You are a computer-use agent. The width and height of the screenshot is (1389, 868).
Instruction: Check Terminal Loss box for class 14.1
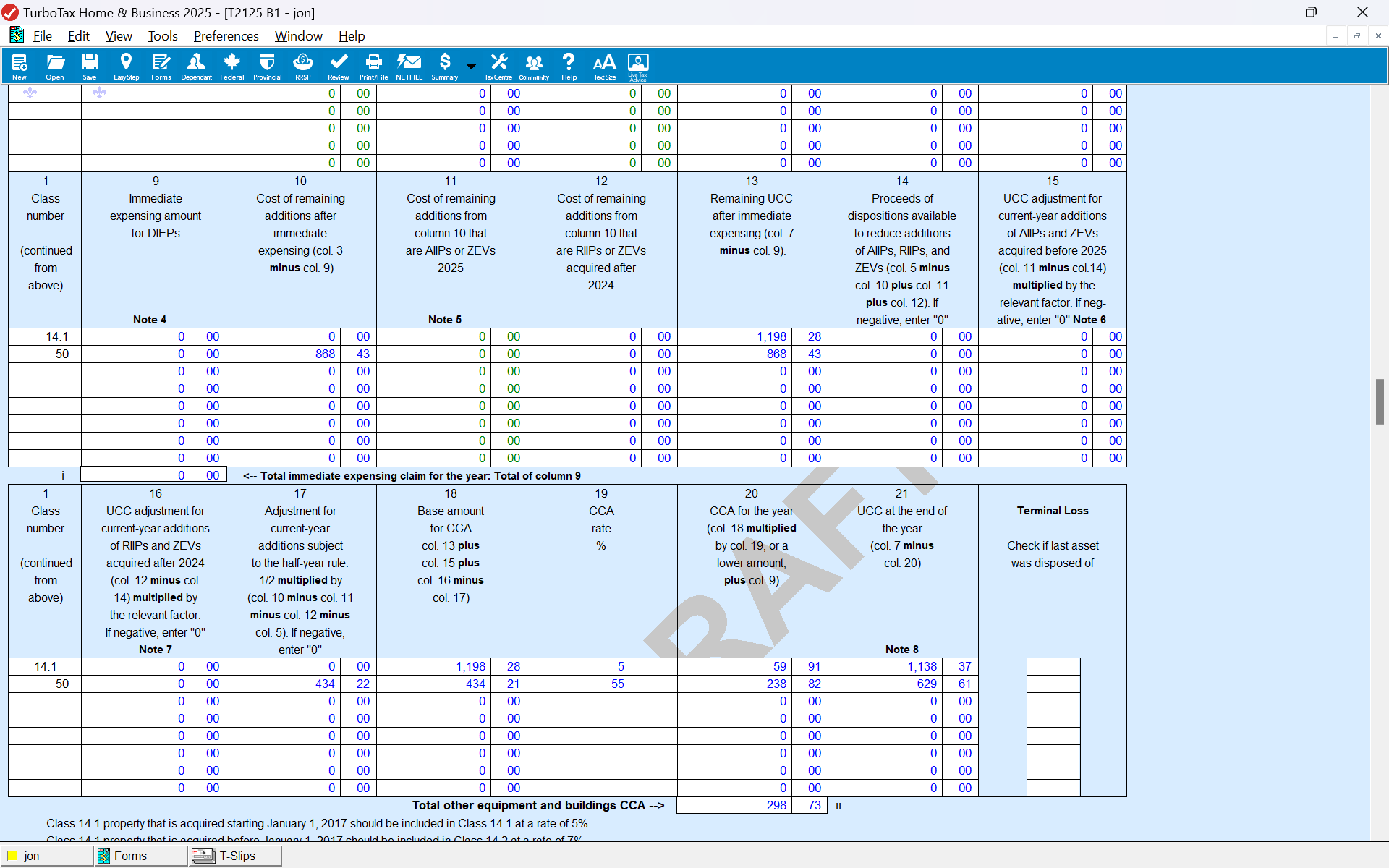[1053, 666]
